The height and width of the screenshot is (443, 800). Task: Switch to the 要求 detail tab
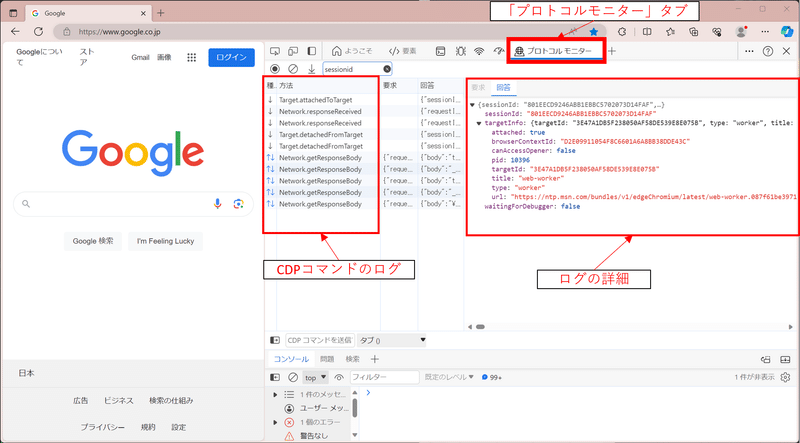tap(478, 88)
